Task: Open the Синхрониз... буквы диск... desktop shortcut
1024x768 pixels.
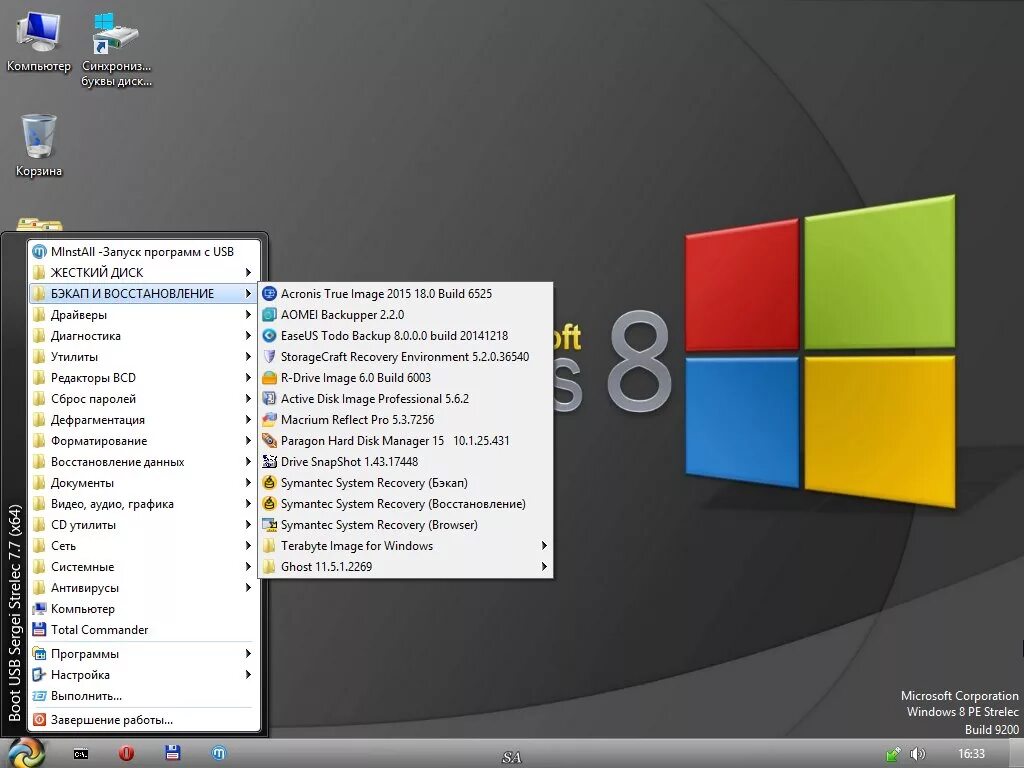Action: (x=116, y=50)
